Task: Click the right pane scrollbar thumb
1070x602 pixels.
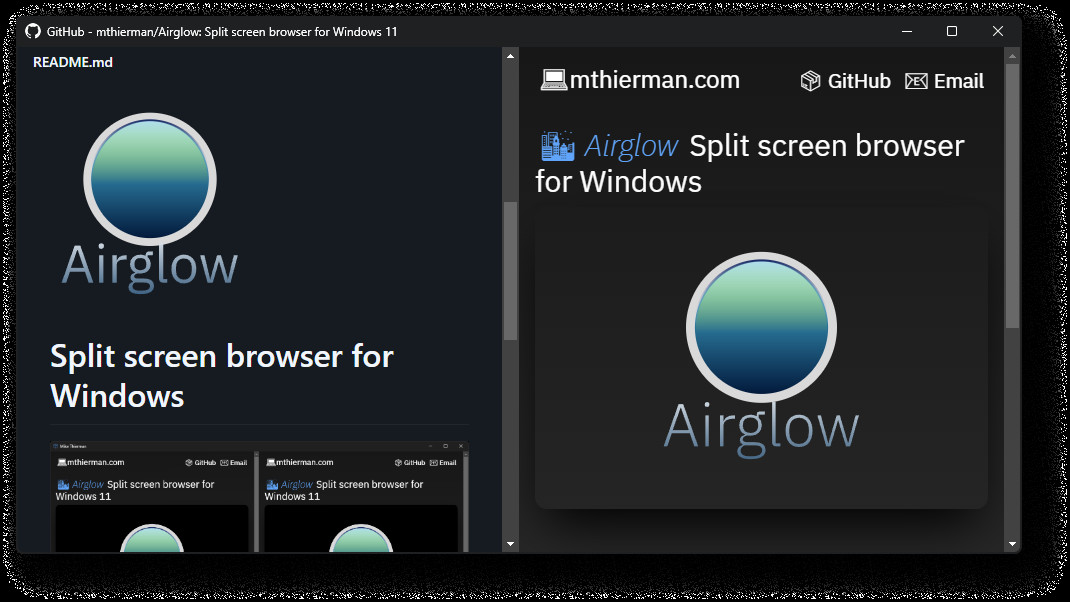Action: (x=1012, y=197)
